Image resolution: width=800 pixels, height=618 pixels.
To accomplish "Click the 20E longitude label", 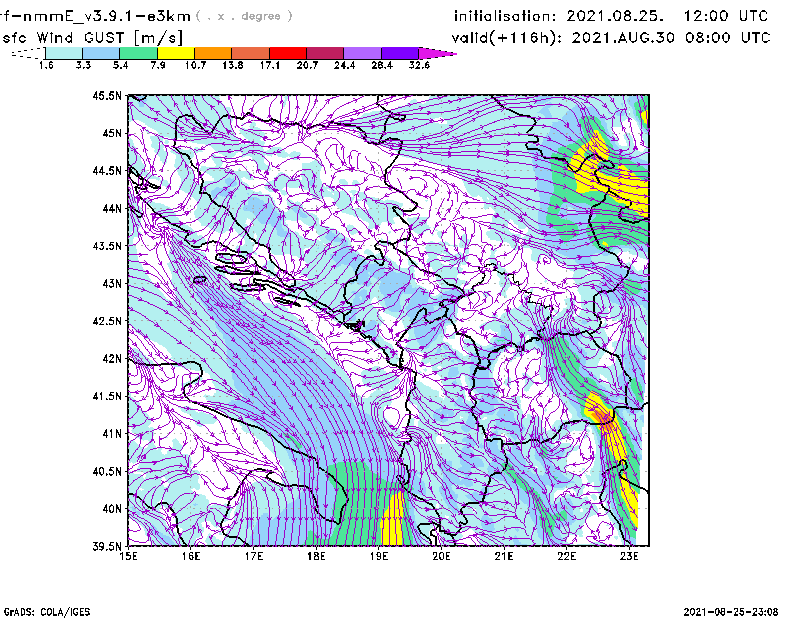I will [x=441, y=556].
